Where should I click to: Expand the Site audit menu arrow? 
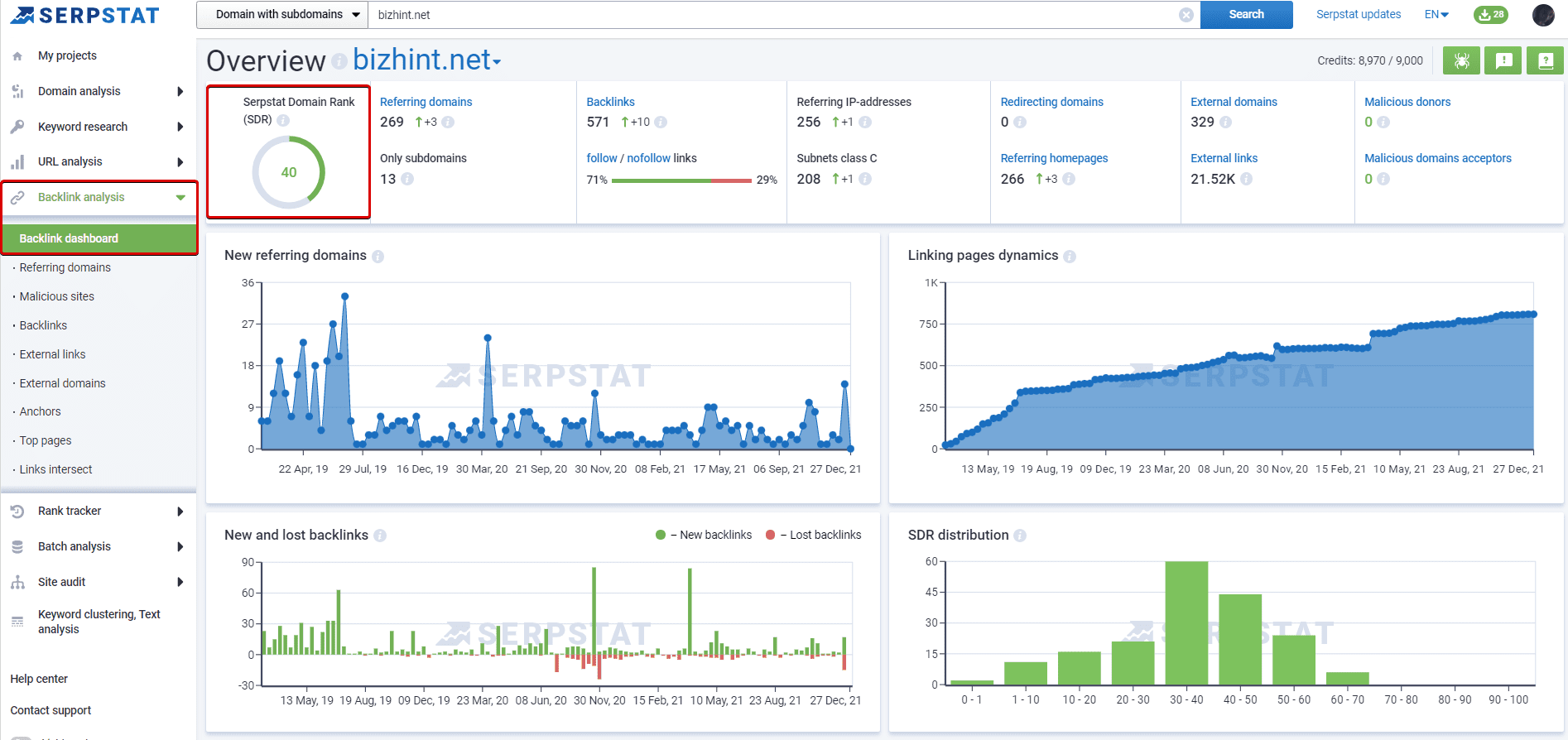pos(180,583)
